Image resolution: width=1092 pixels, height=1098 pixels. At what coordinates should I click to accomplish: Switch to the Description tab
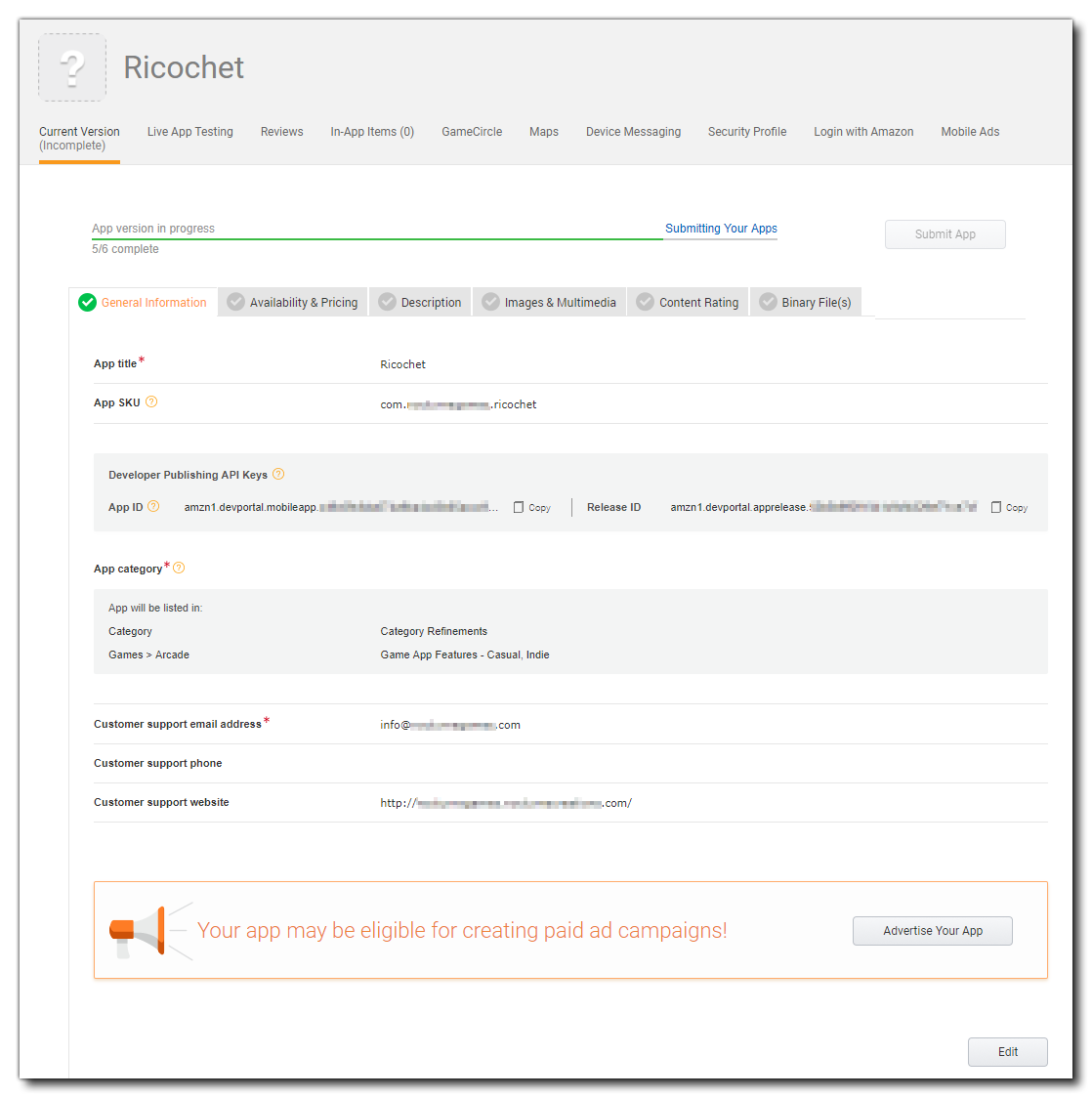421,303
